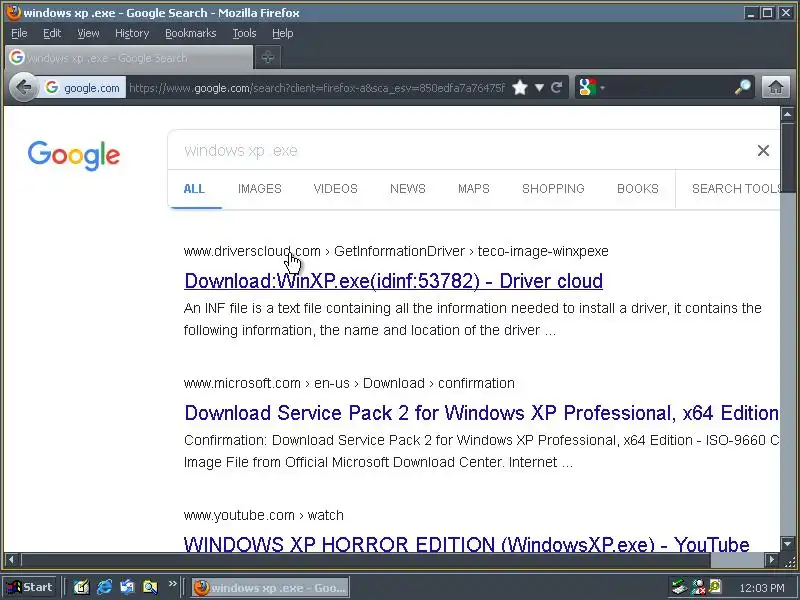Click the horizontal scrollbar left arrow
Image resolution: width=800 pixels, height=600 pixels.
(11, 560)
